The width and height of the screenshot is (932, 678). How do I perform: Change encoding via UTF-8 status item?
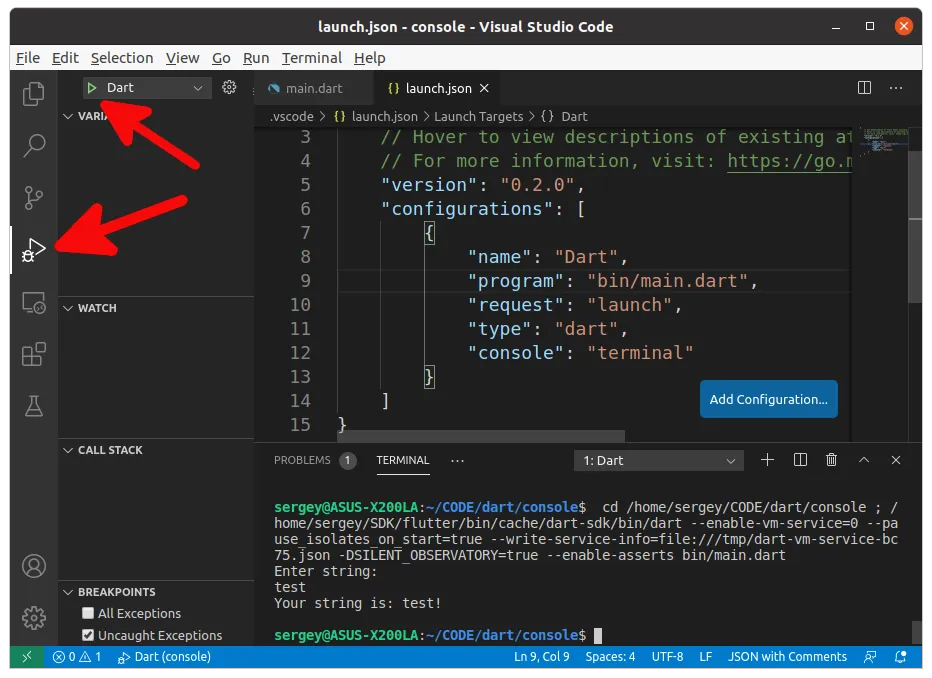(x=667, y=657)
